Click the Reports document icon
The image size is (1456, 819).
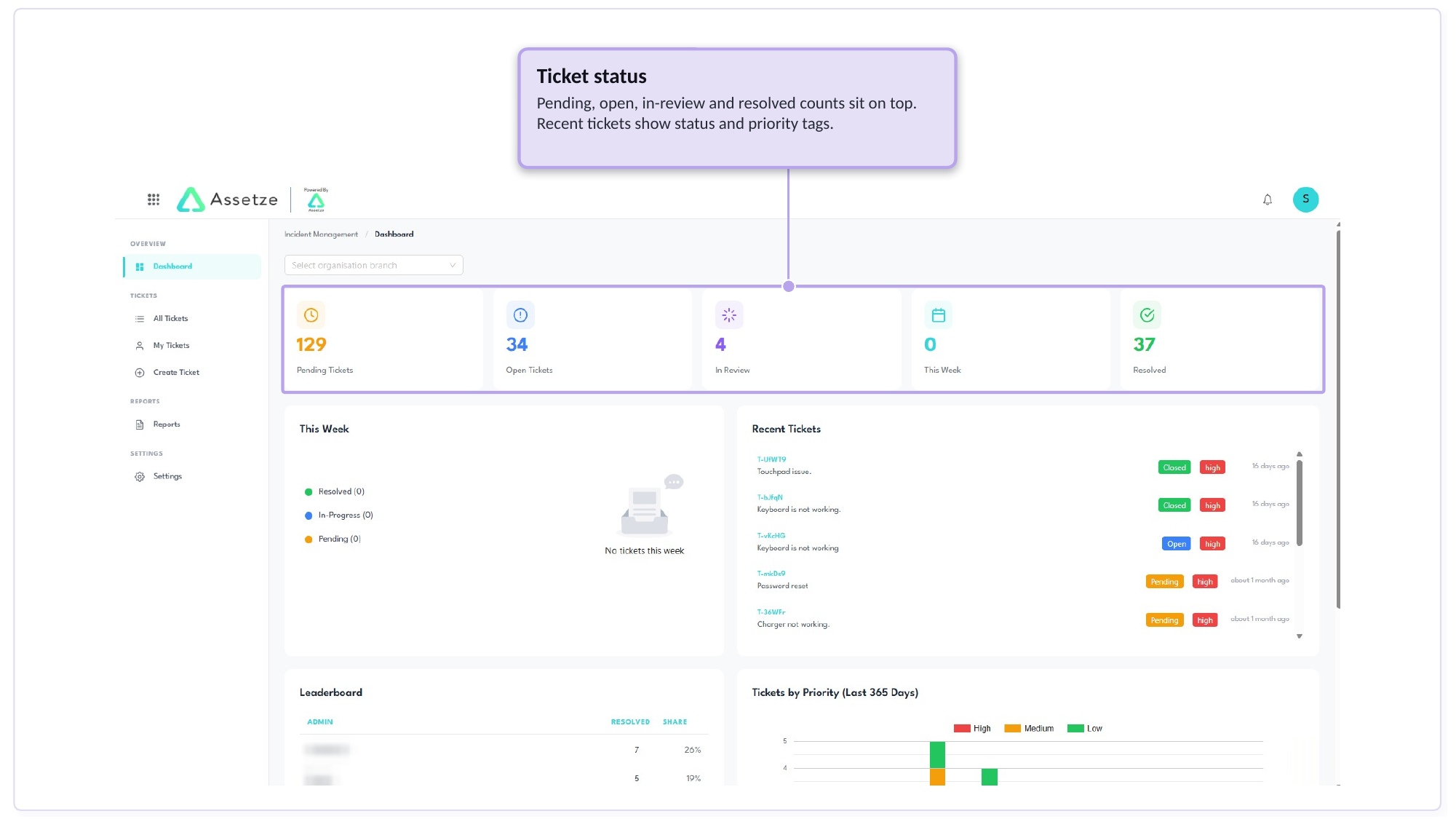click(x=140, y=424)
